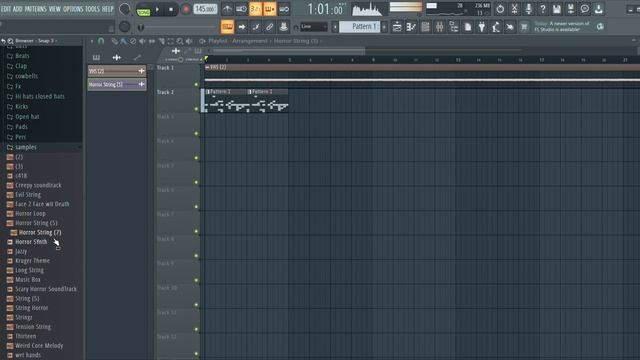
Task: Open the PATTERNS menu
Action: [x=36, y=9]
